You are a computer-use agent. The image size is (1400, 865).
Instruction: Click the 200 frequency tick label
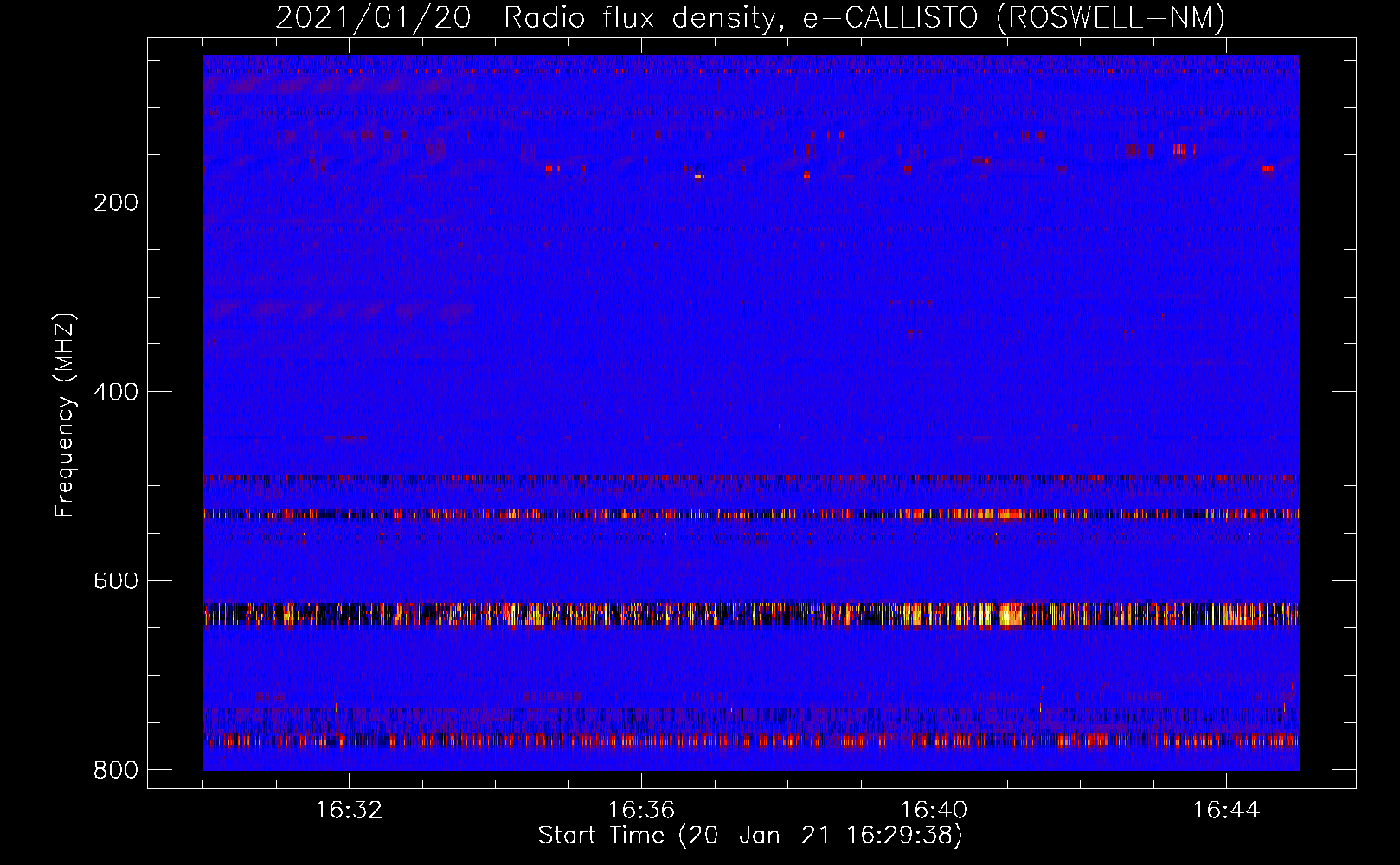[x=116, y=202]
